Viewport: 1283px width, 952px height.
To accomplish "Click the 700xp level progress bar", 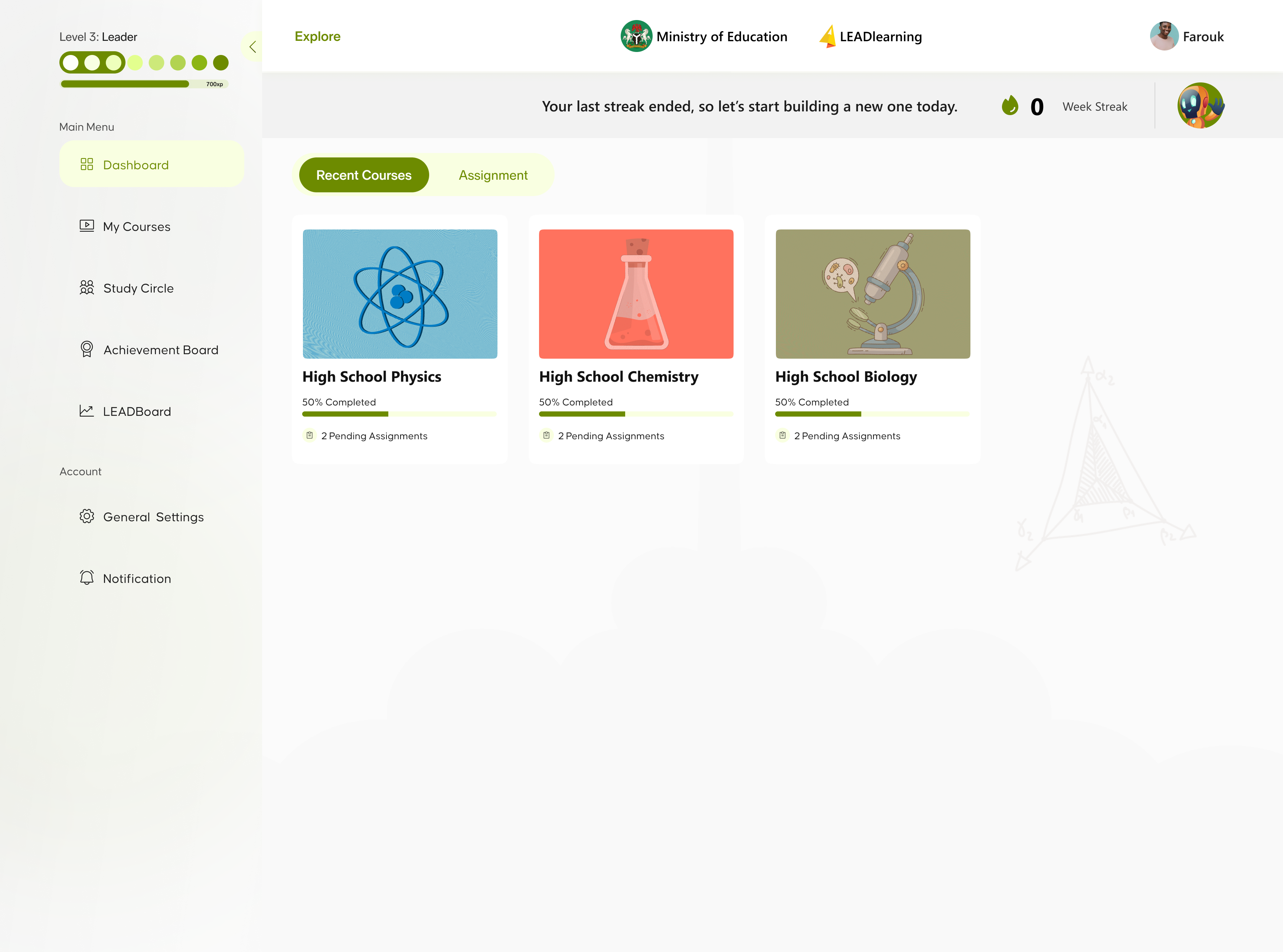I will pos(145,84).
